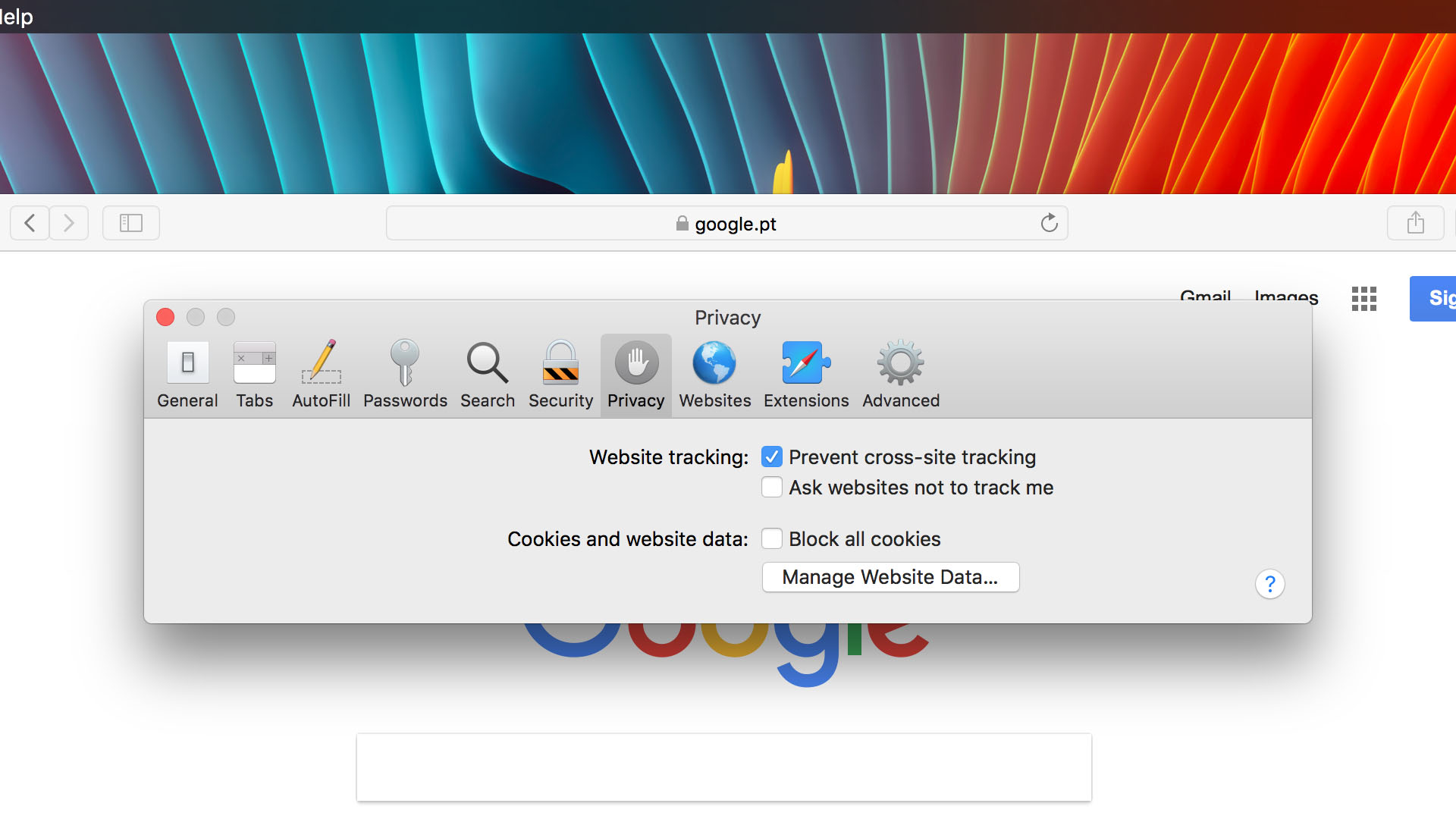Open Advanced preferences panel
Image resolution: width=1456 pixels, height=819 pixels.
[900, 374]
